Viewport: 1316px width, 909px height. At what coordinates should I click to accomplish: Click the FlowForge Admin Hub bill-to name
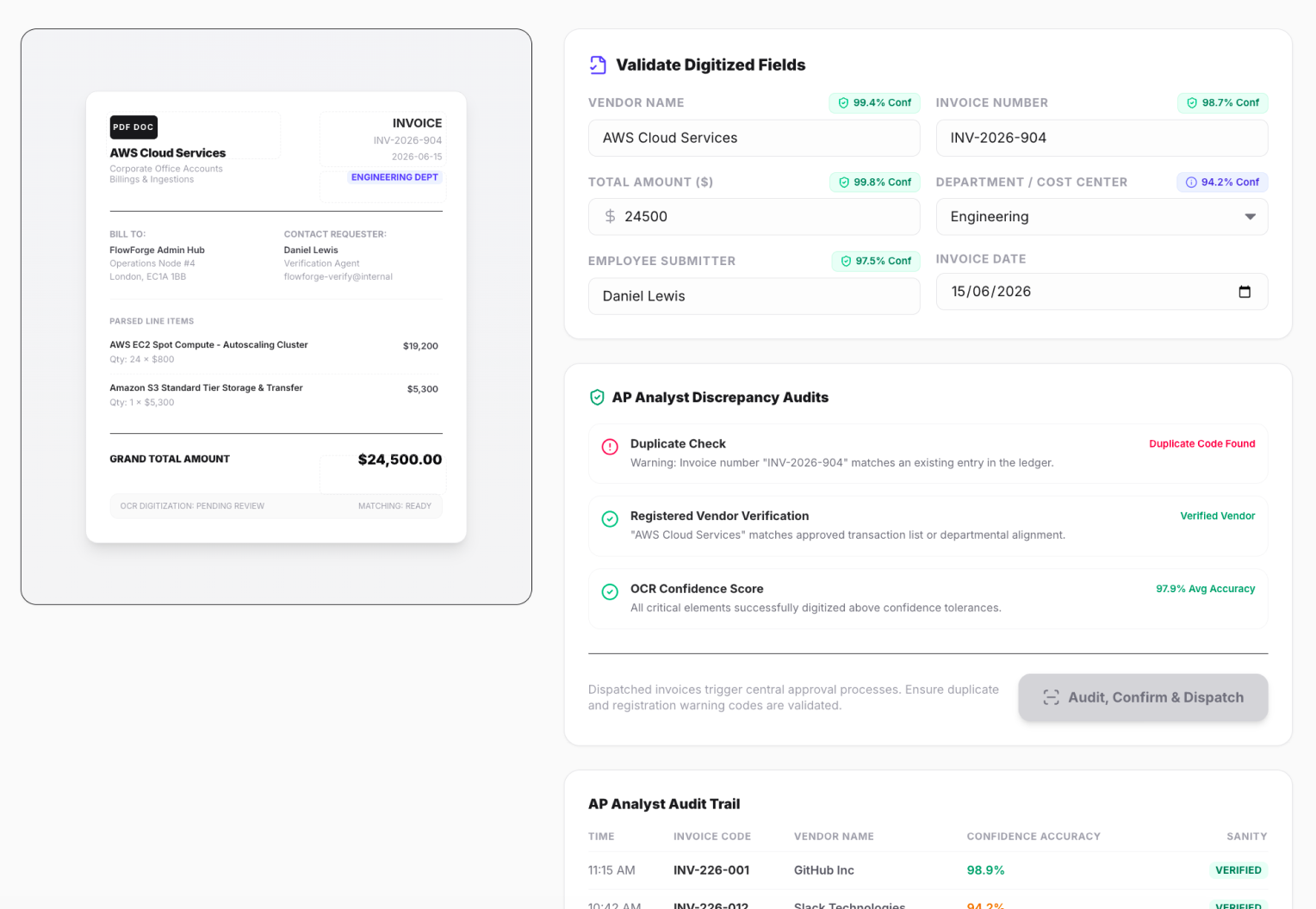tap(157, 250)
